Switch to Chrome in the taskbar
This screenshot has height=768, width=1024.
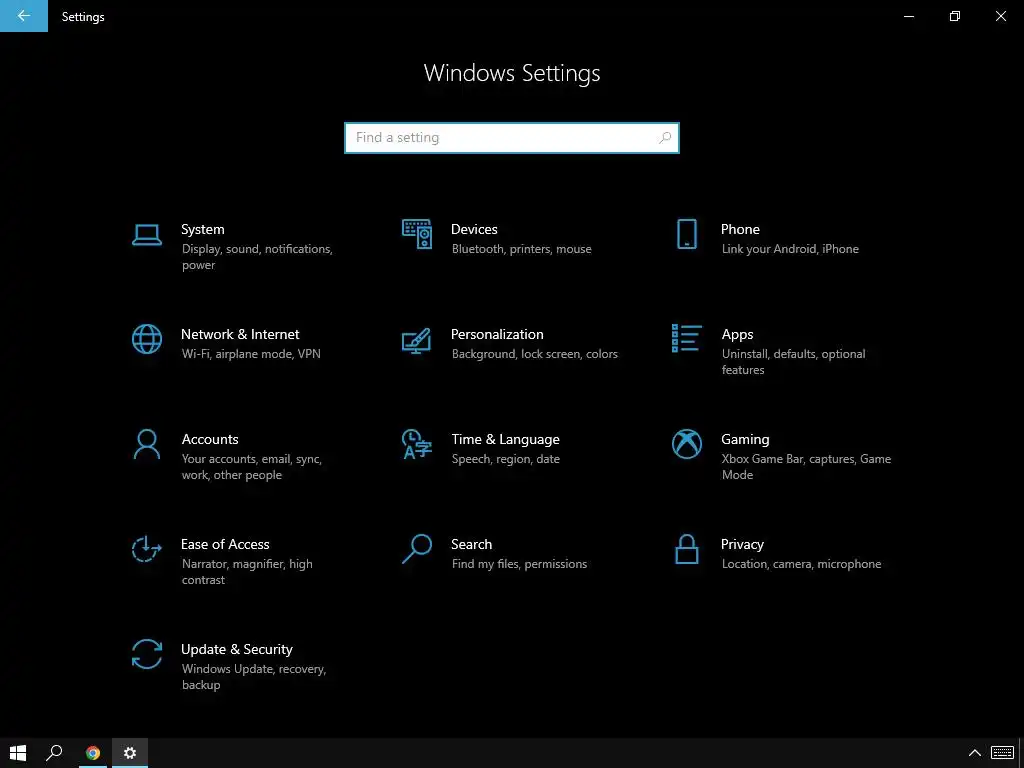pos(93,753)
